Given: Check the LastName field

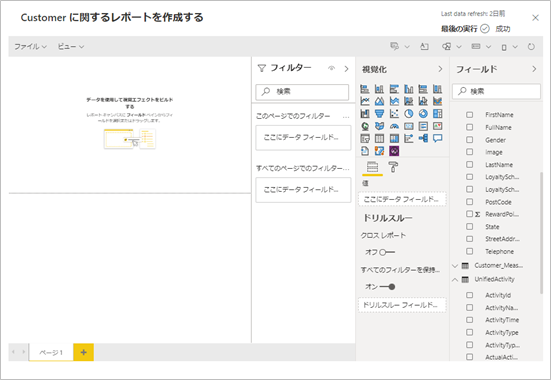Looking at the screenshot, I should 469,165.
